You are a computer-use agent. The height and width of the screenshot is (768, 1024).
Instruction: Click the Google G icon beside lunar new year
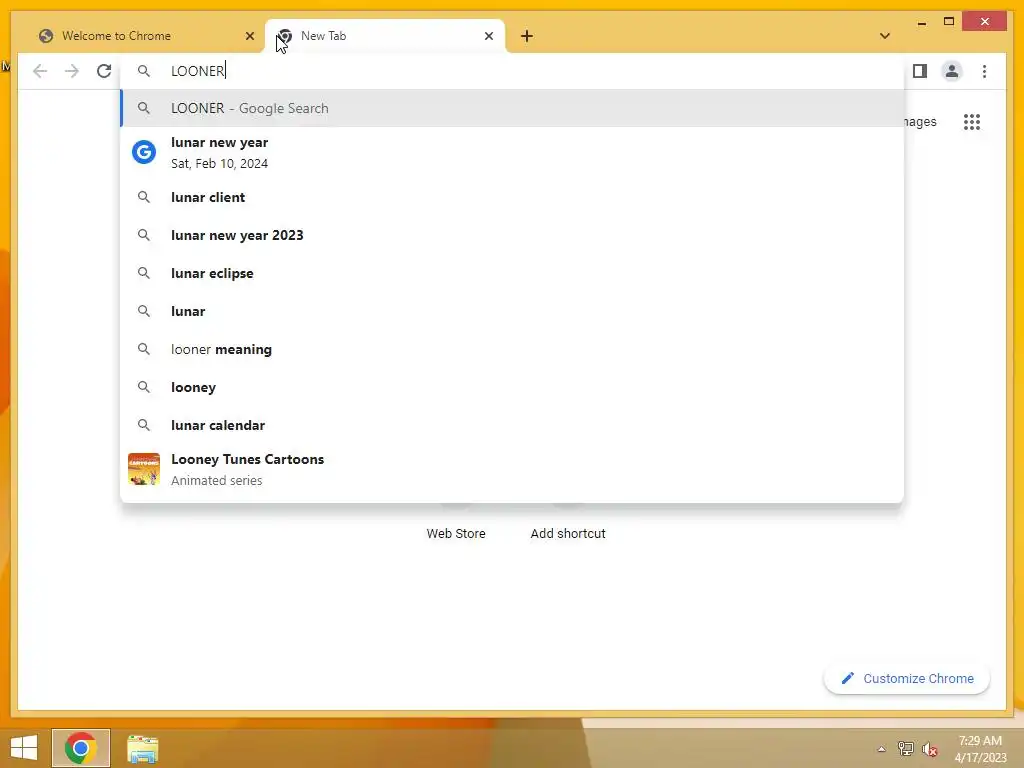(144, 152)
